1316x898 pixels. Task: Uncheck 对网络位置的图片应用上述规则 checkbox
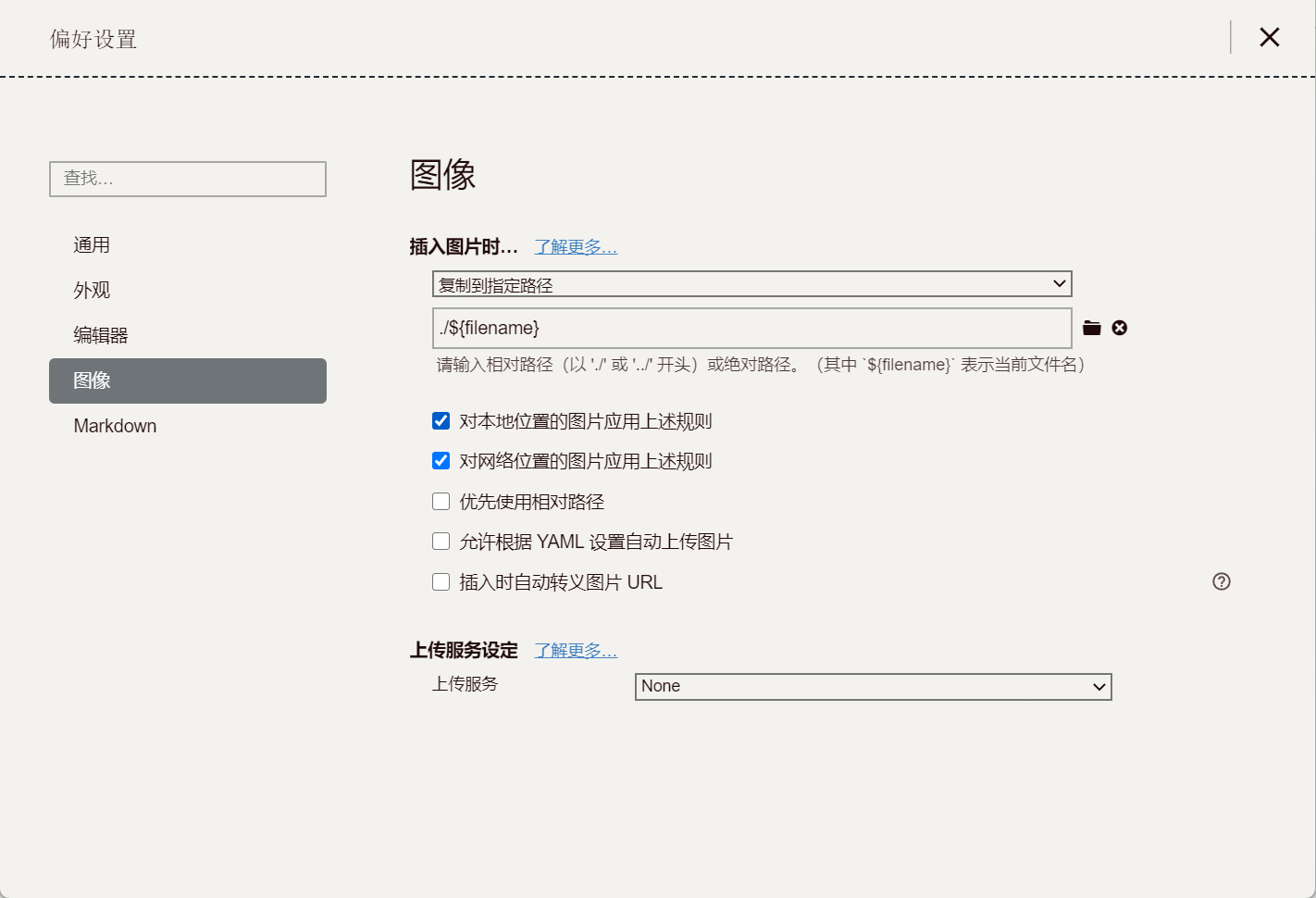441,461
